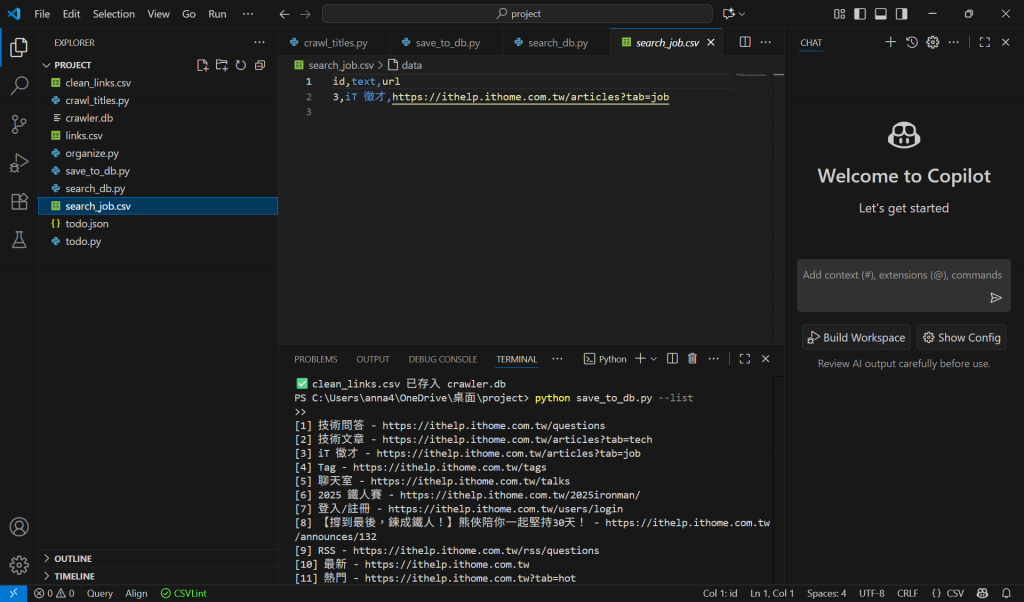Image resolution: width=1024 pixels, height=602 pixels.
Task: Expand the OUTLINE section
Action: tap(73, 559)
